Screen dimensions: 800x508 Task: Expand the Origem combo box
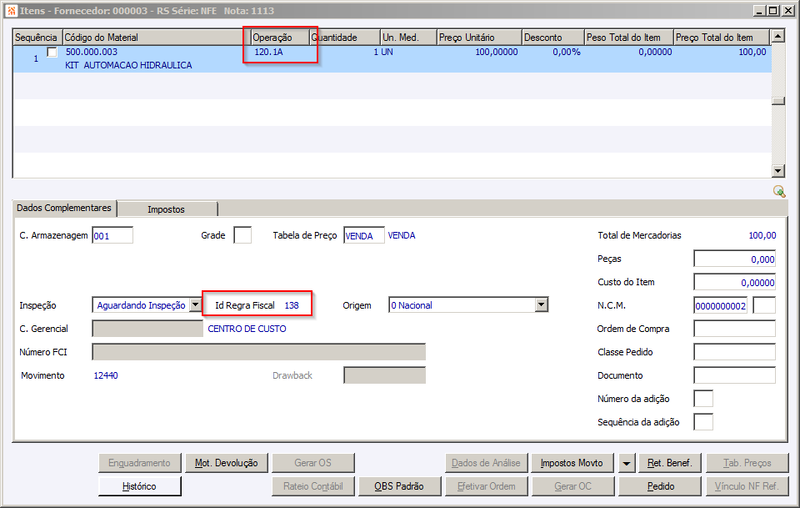541,305
